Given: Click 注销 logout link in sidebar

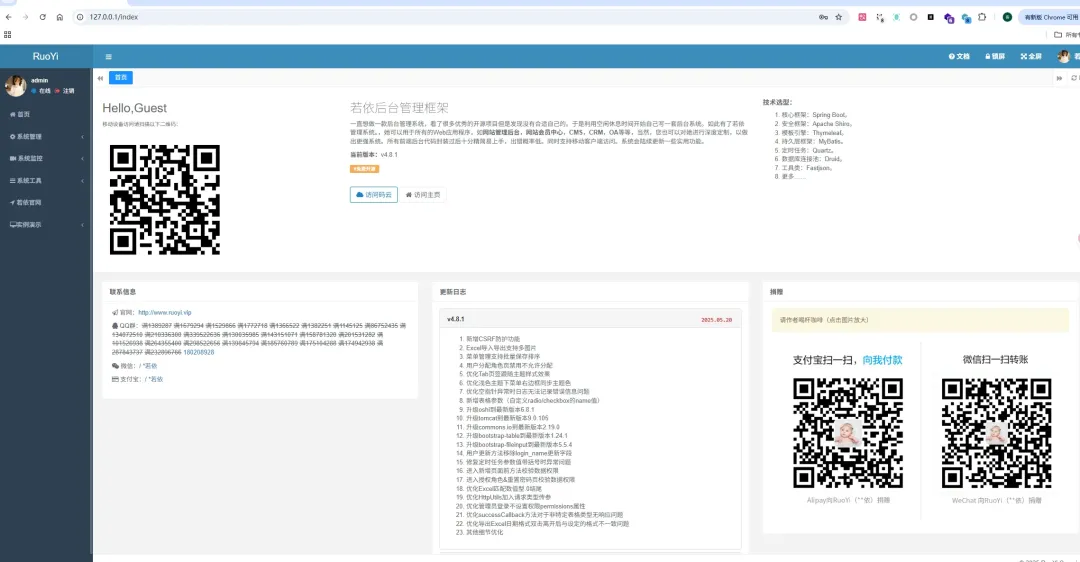Looking at the screenshot, I should (65, 91).
